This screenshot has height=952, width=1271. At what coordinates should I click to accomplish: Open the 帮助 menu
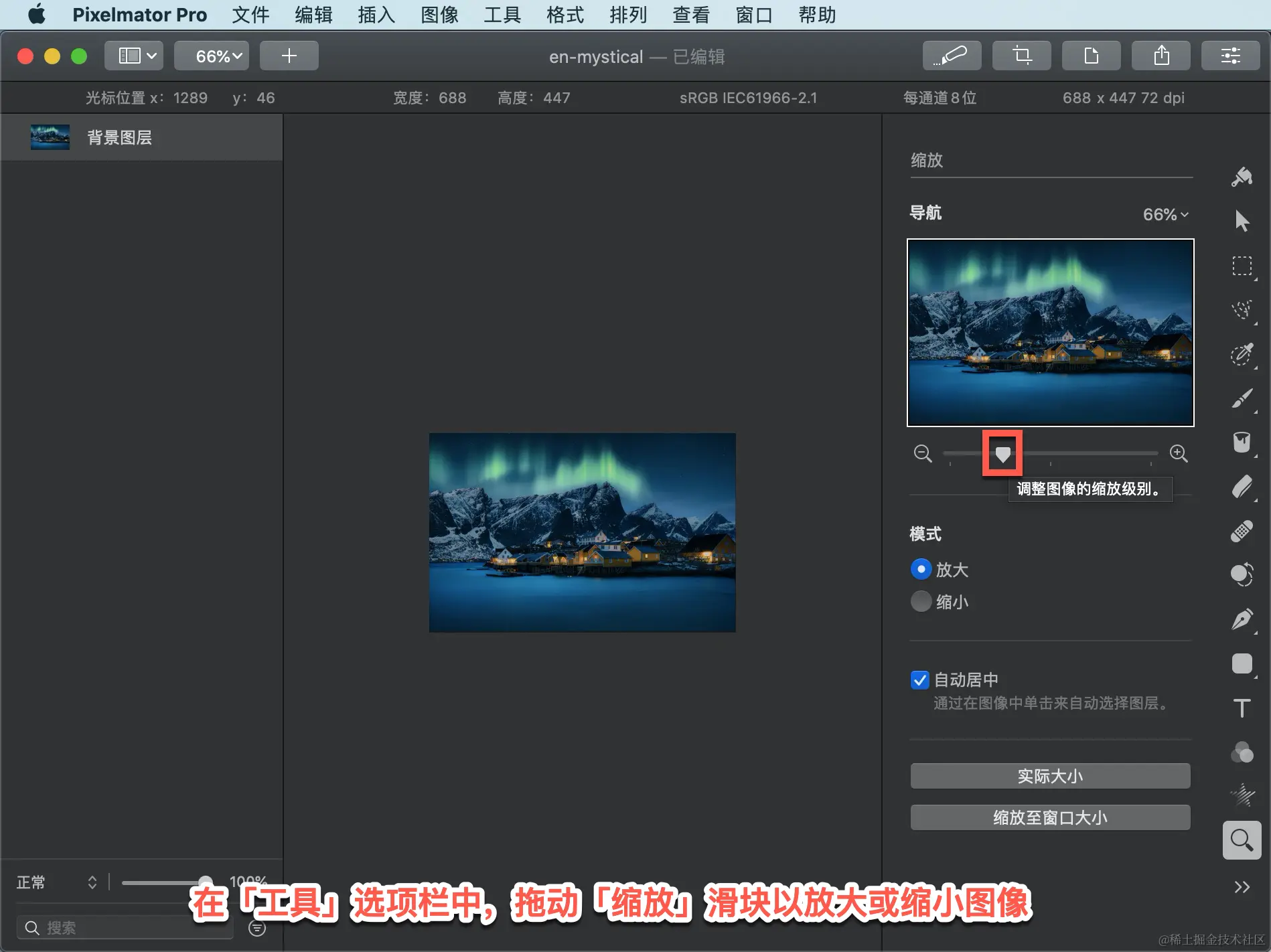(x=817, y=15)
